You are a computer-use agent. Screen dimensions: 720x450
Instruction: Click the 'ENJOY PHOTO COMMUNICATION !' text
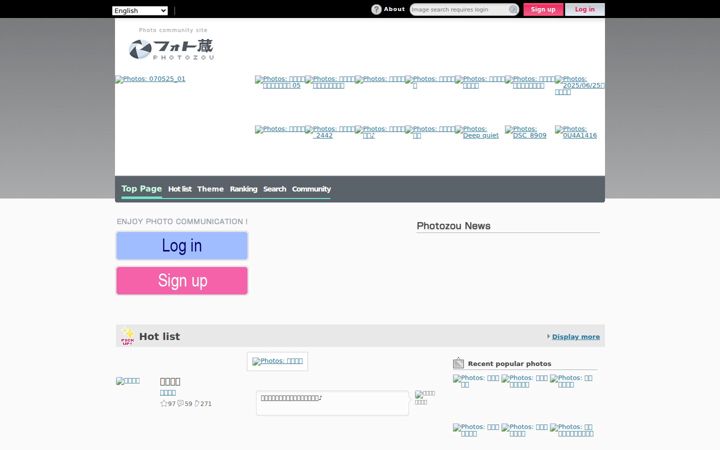(x=182, y=221)
